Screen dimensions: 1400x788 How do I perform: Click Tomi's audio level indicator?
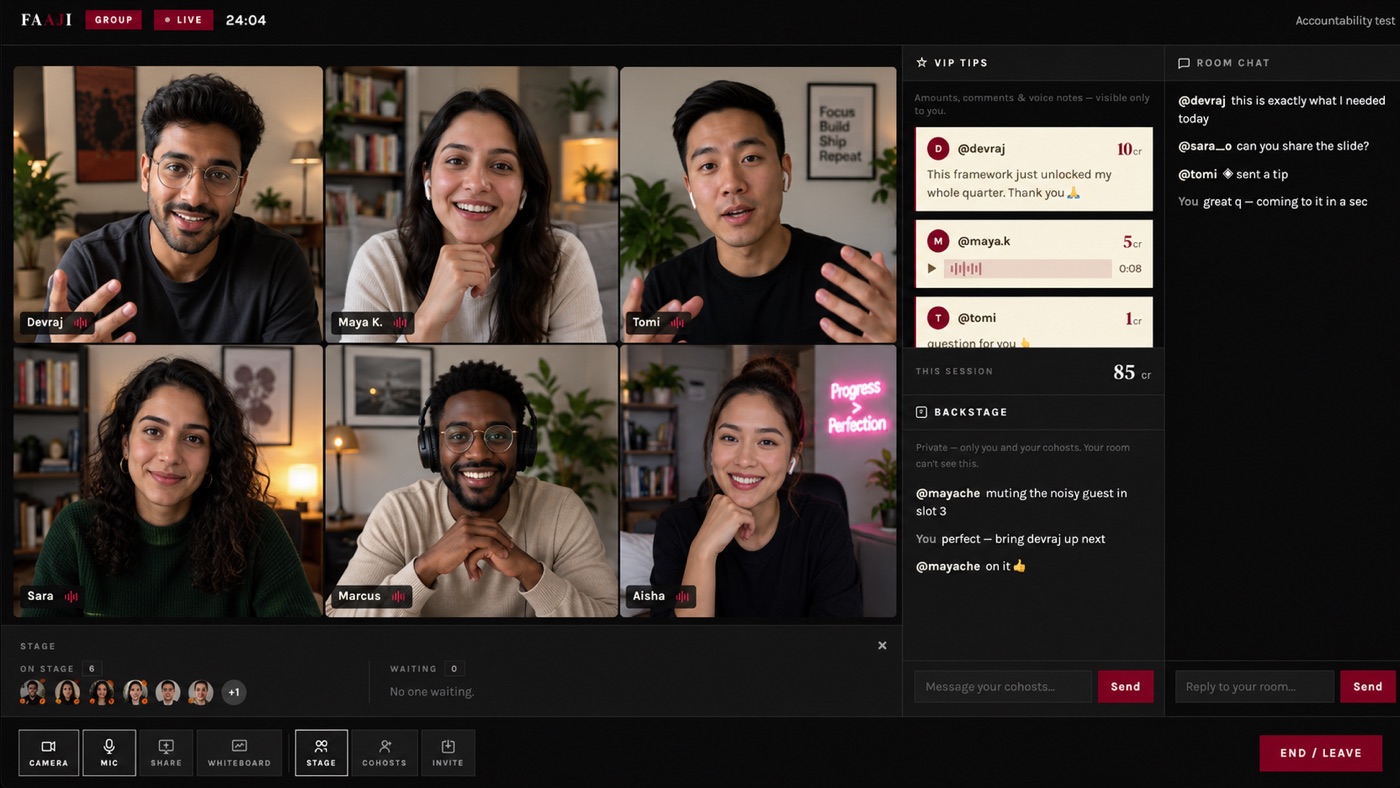677,323
